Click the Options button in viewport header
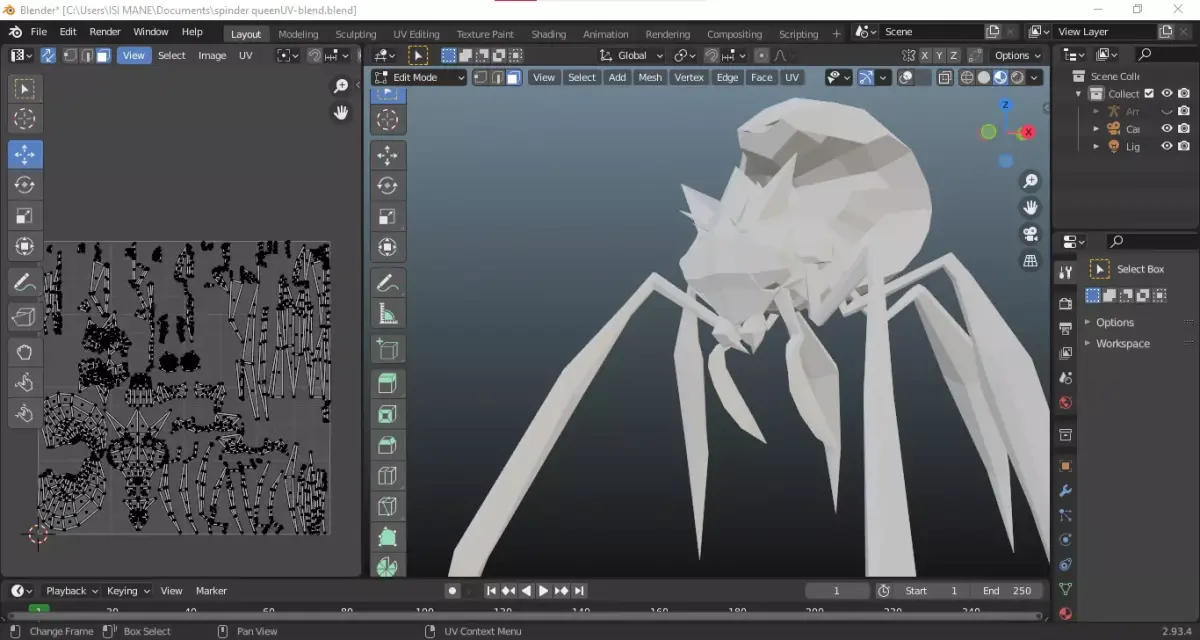 [x=1017, y=55]
